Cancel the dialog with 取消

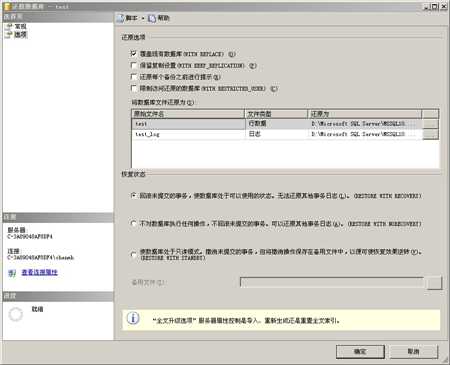click(413, 351)
